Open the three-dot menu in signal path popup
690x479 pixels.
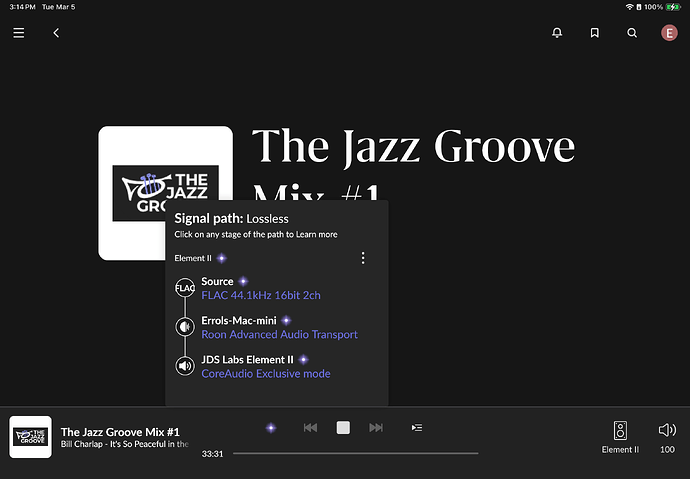363,258
